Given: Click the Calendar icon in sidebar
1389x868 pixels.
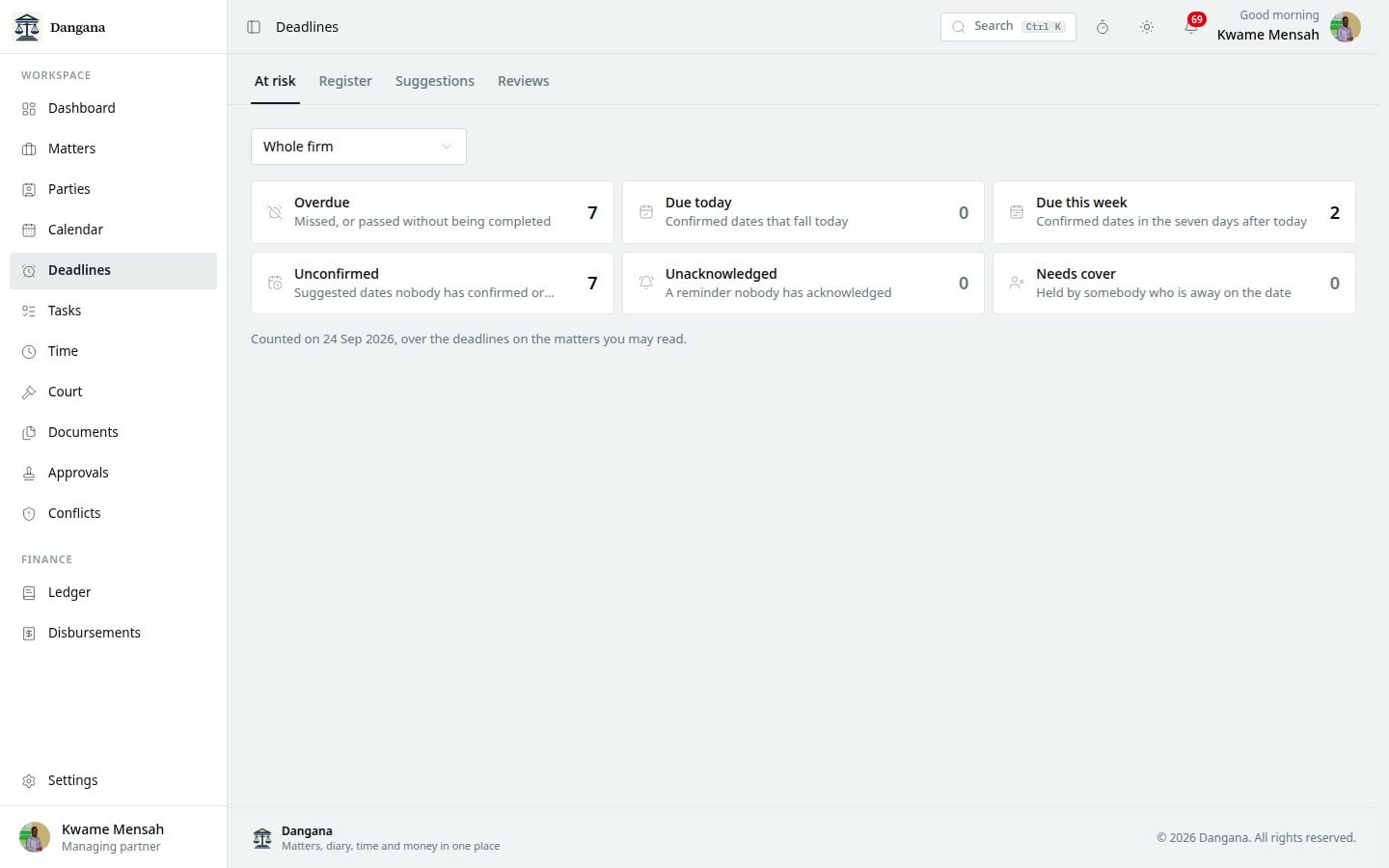Looking at the screenshot, I should pos(29,231).
